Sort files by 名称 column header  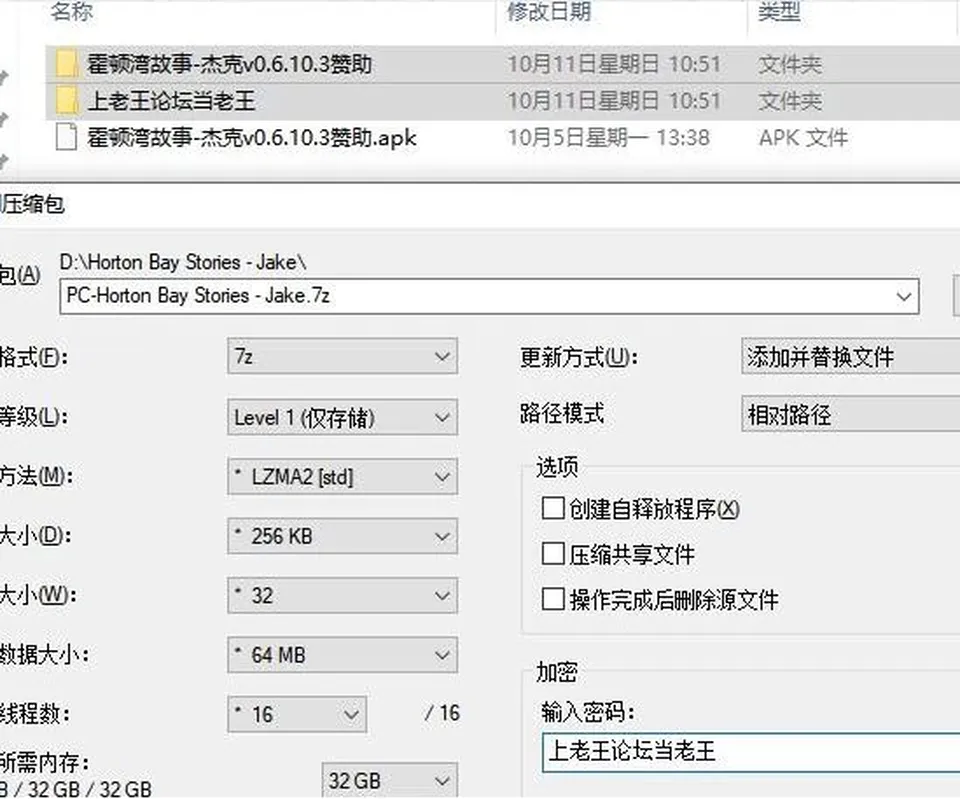[x=72, y=11]
